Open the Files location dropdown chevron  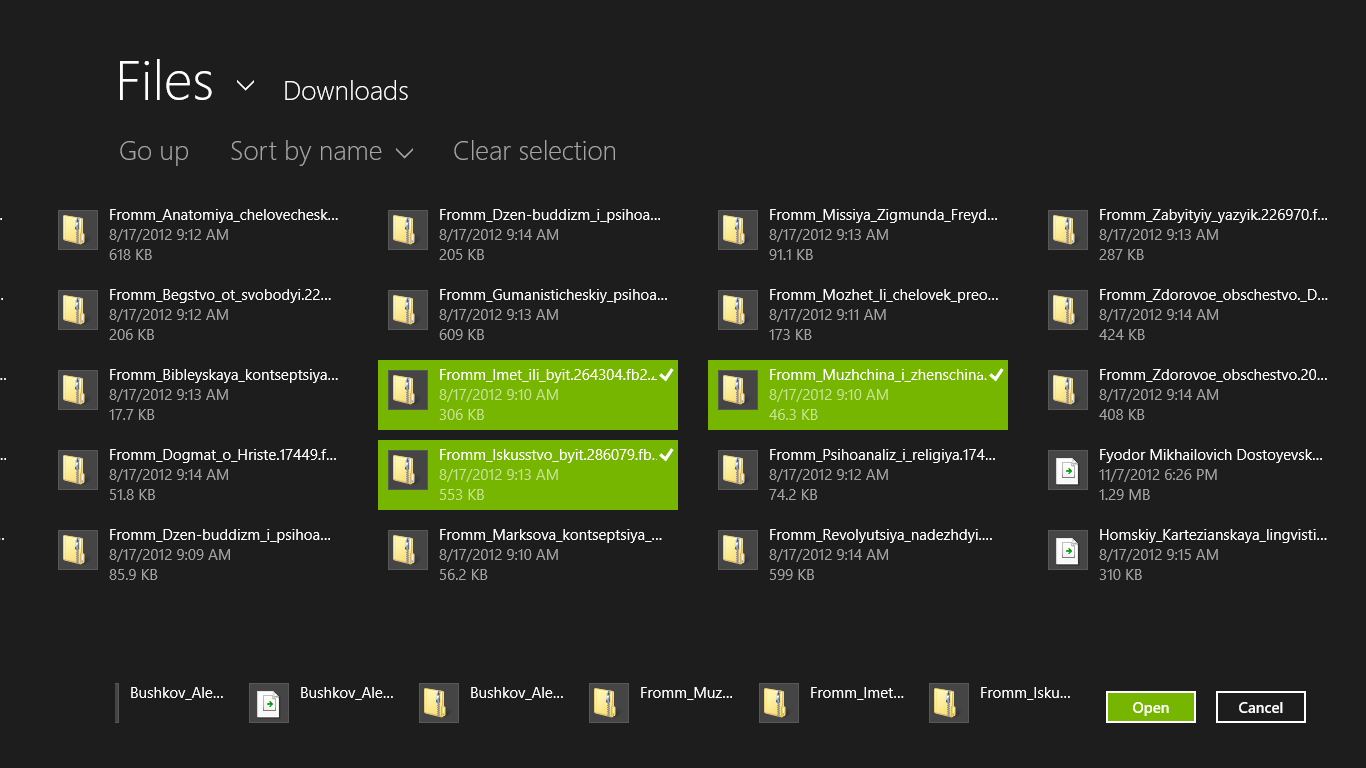[246, 86]
